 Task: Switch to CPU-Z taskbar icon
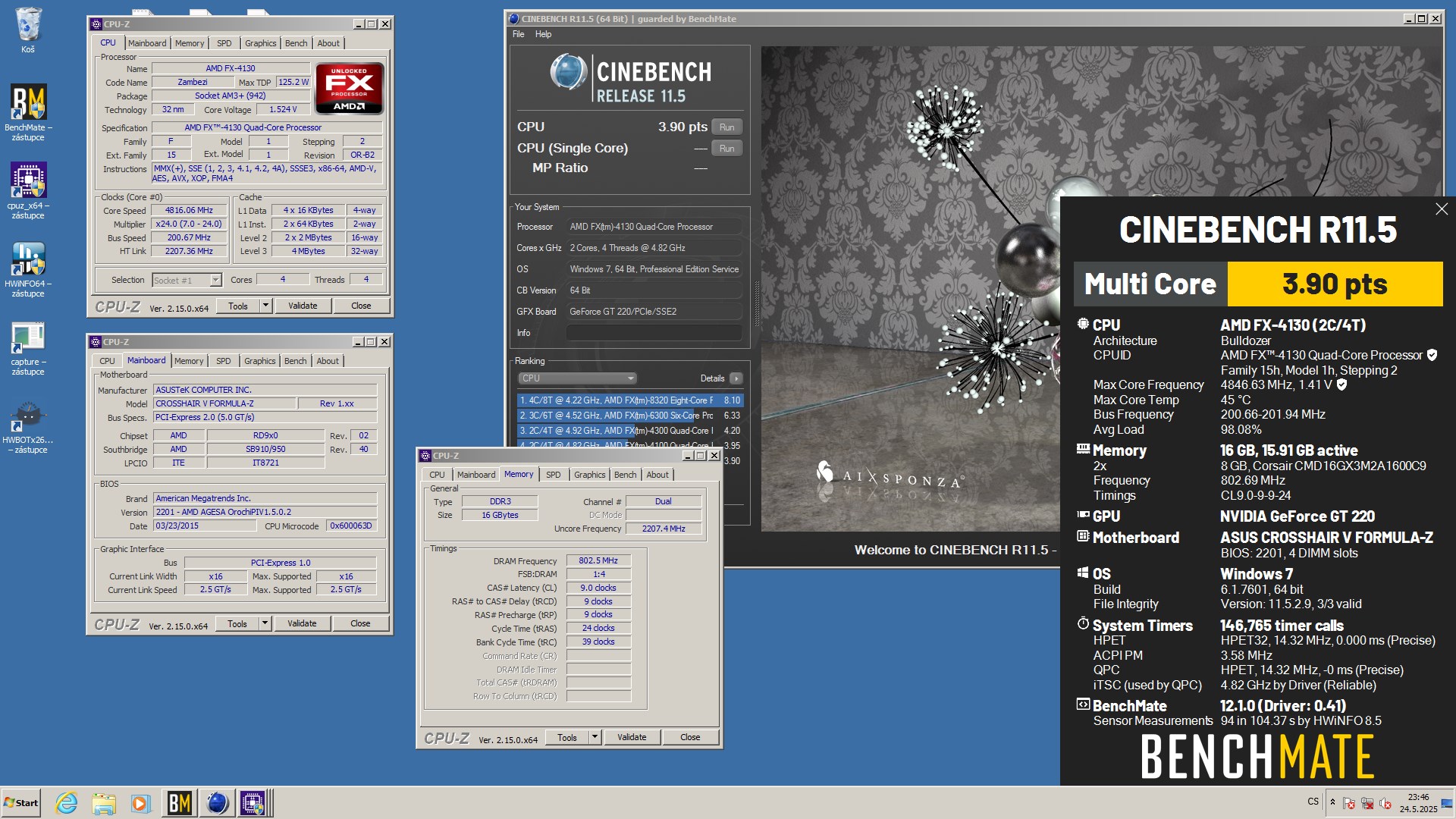pos(253,803)
